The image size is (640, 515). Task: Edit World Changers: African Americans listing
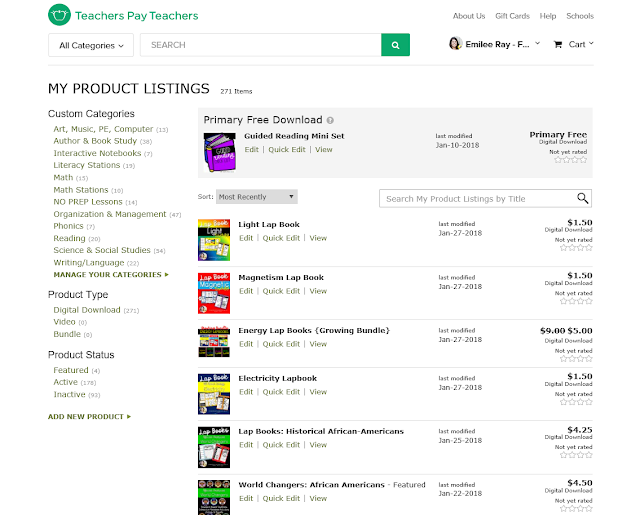tap(246, 498)
